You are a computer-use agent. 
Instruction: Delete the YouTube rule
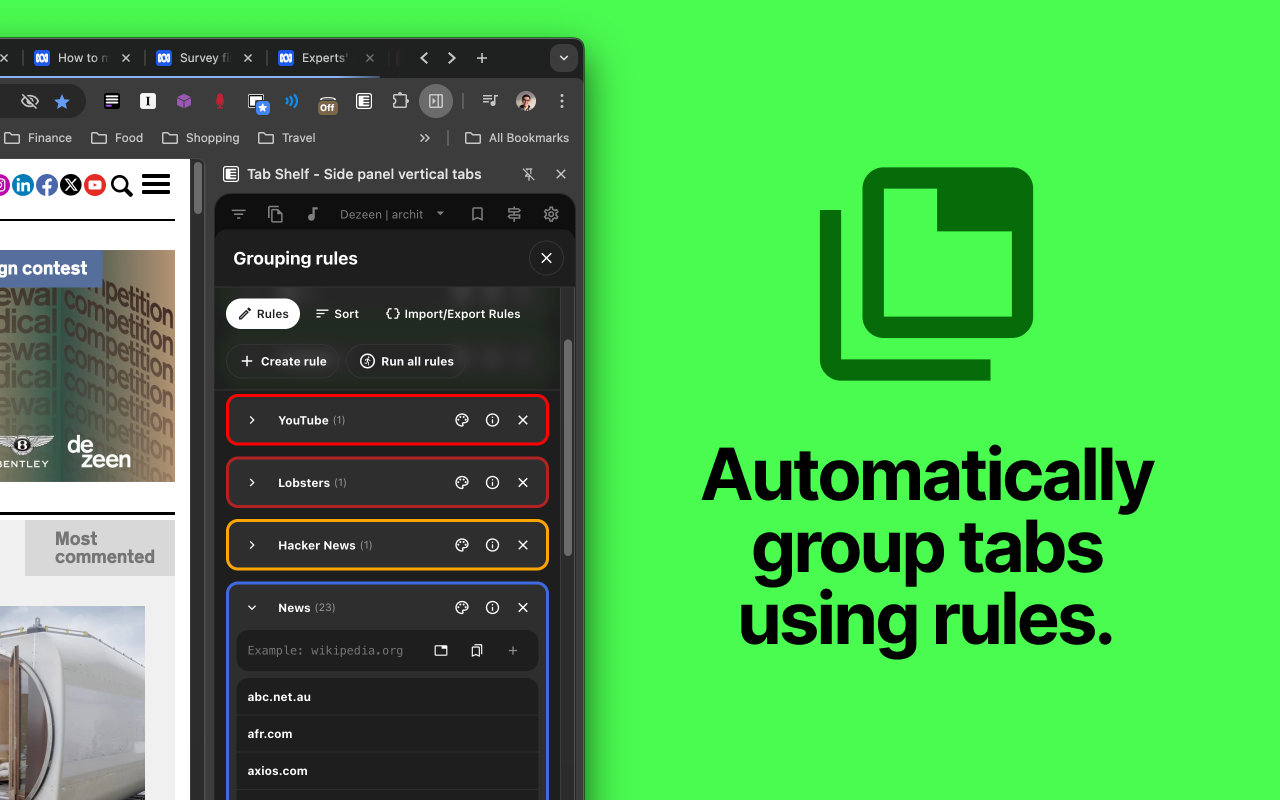click(523, 420)
